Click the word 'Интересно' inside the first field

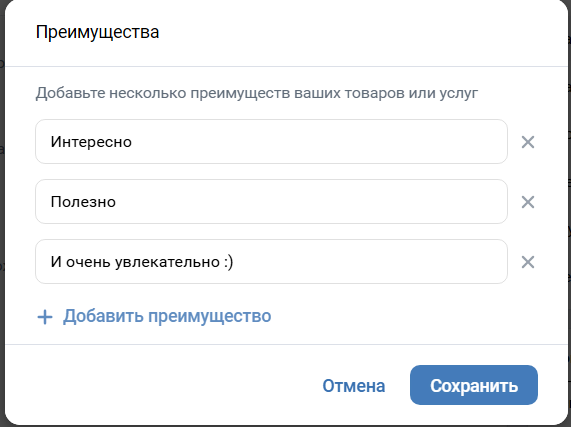(x=91, y=142)
